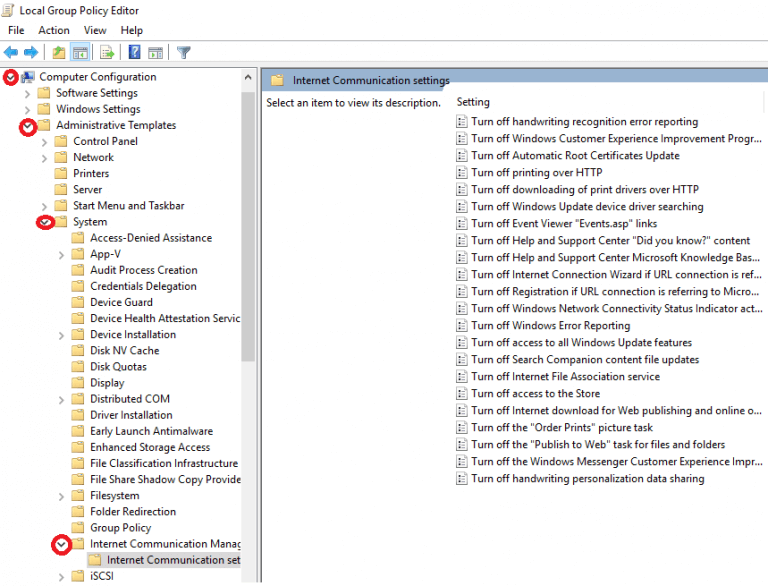Image resolution: width=768 pixels, height=586 pixels.
Task: Expand the Software Settings node
Action: tap(27, 94)
